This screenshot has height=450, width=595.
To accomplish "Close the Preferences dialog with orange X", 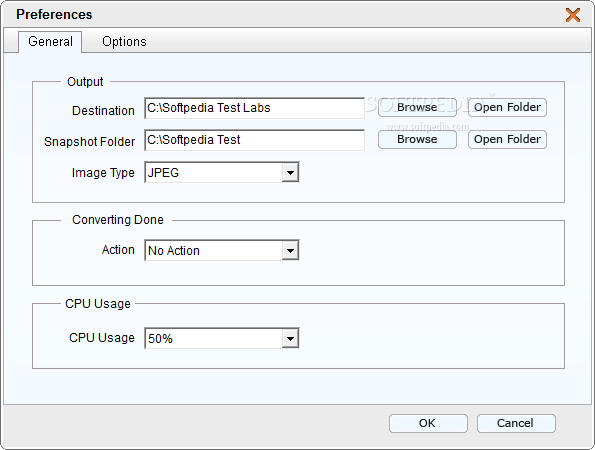I will (573, 15).
